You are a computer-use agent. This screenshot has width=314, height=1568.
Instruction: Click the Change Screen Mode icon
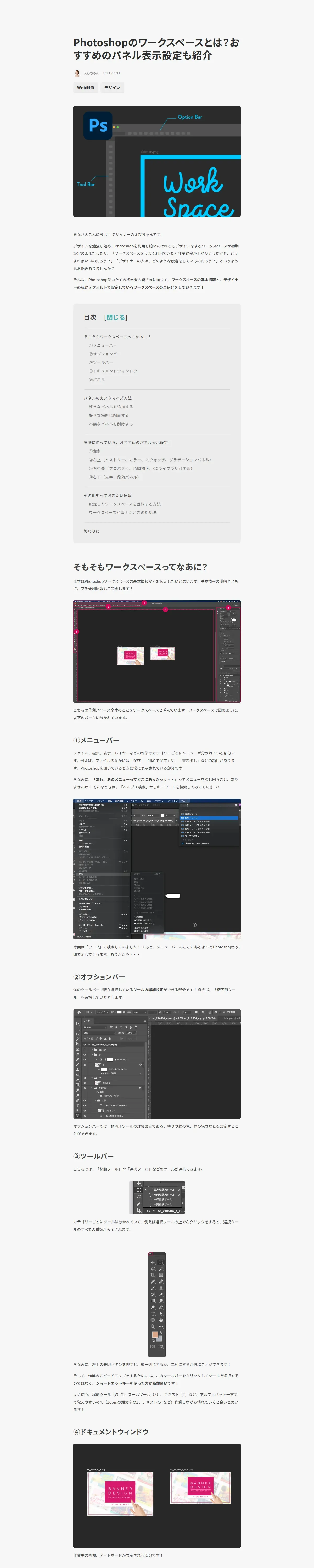pos(161,1346)
